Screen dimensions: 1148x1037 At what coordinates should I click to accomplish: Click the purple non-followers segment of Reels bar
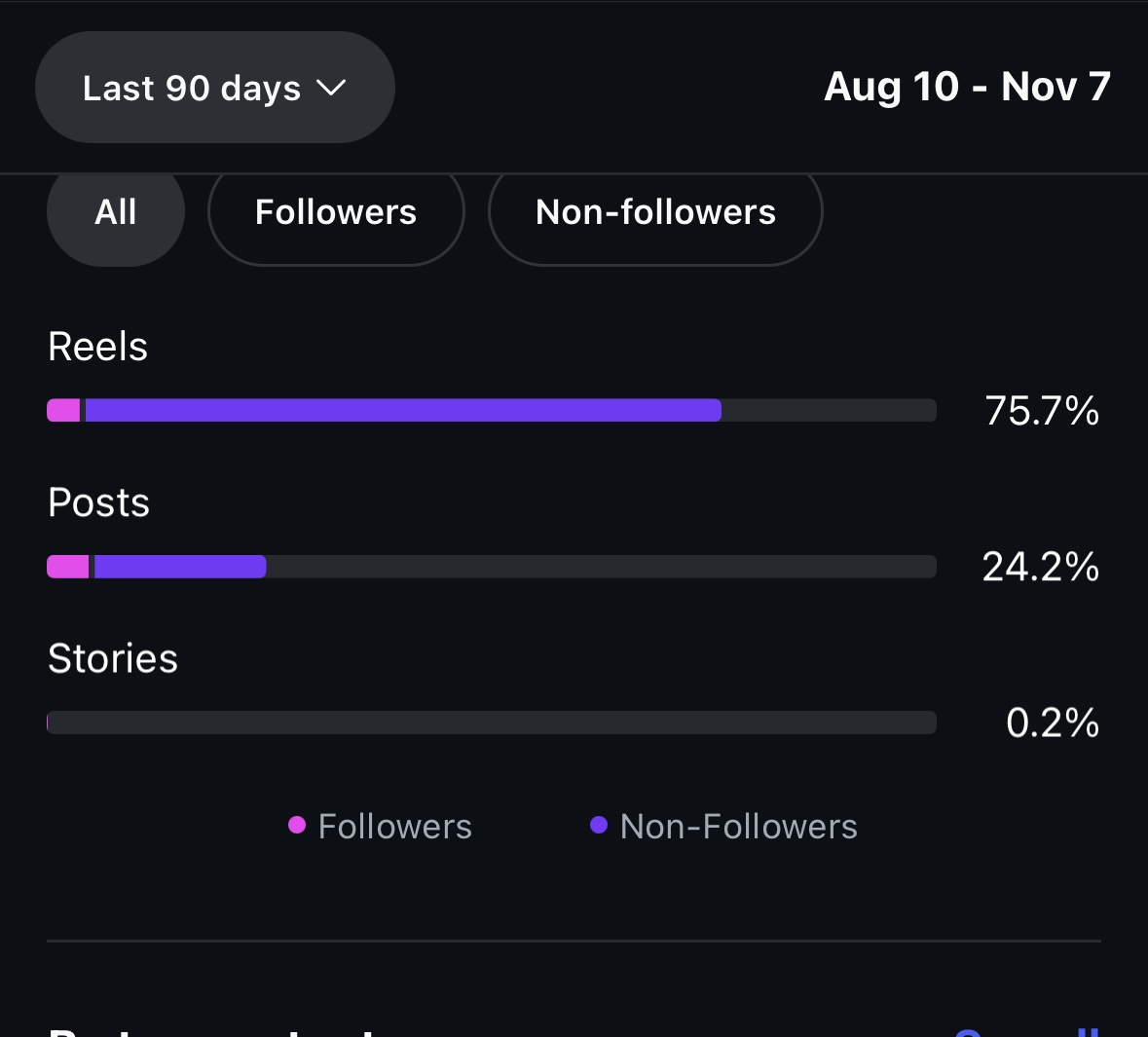pos(403,410)
